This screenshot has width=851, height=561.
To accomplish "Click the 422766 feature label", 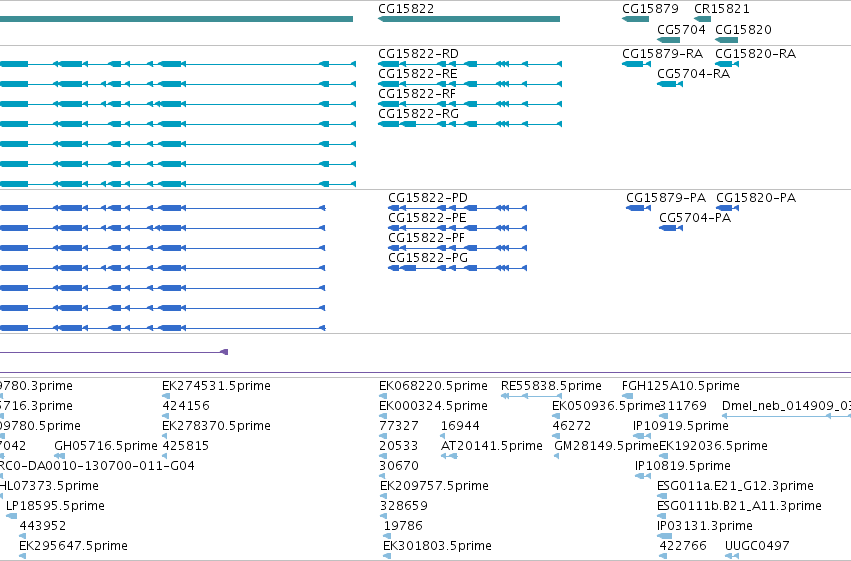I will (x=683, y=546).
